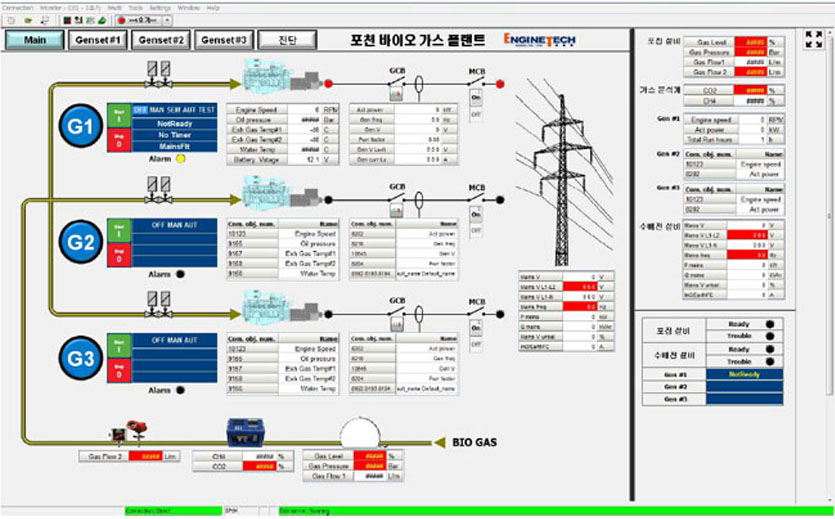The height and width of the screenshot is (519, 835).
Task: Click the red lamp after G1 generator
Action: tap(329, 84)
